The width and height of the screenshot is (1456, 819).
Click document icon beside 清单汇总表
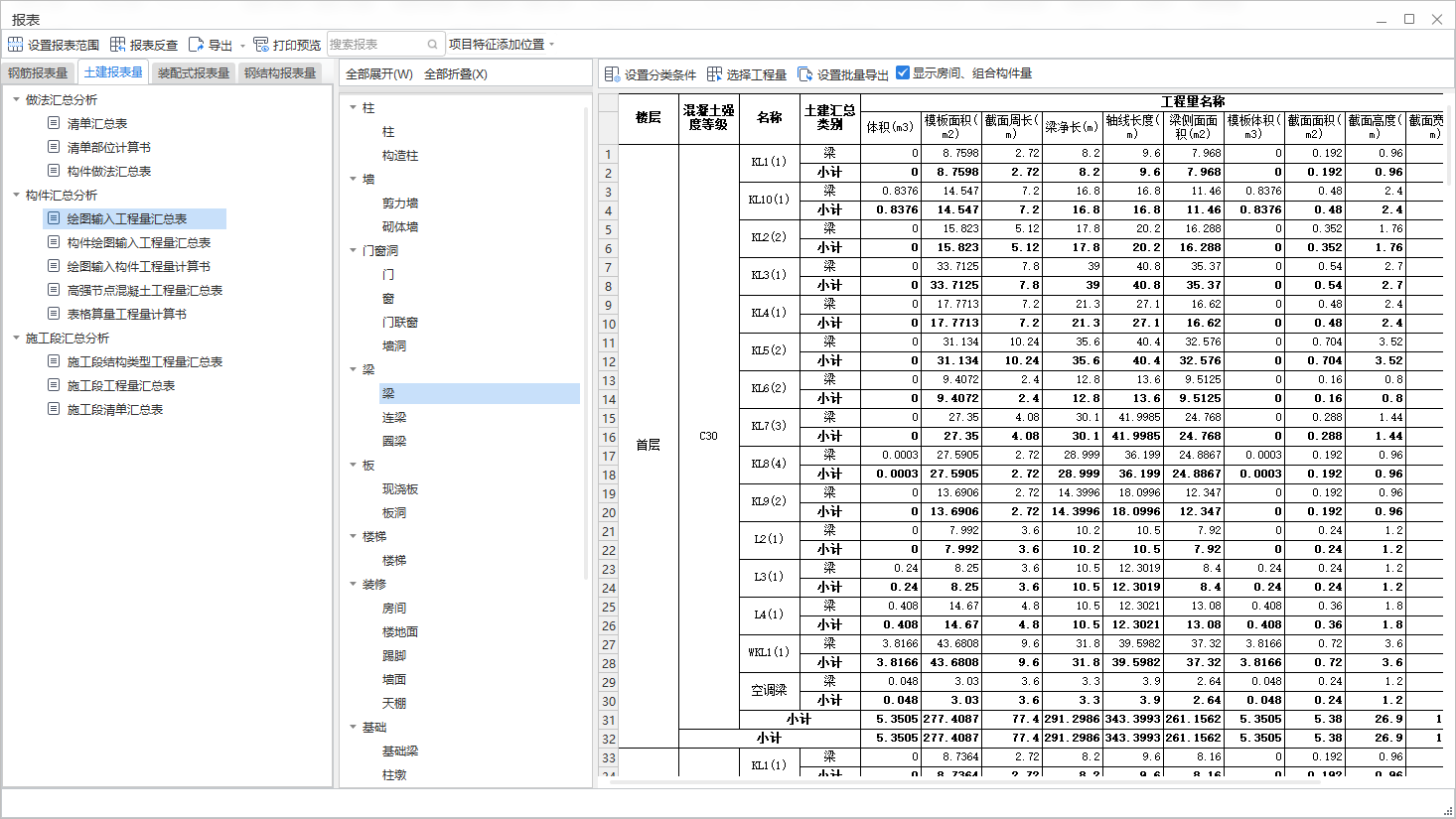pos(54,123)
